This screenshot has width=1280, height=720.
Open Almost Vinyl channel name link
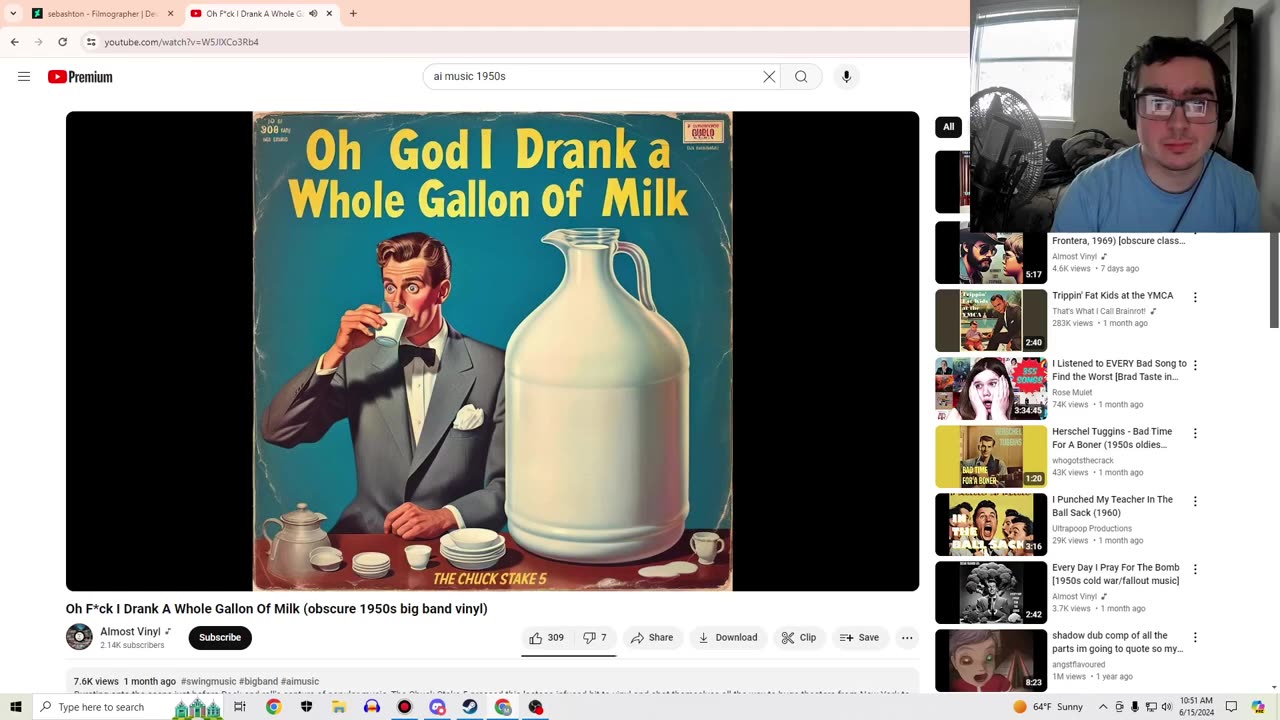tap(130, 632)
